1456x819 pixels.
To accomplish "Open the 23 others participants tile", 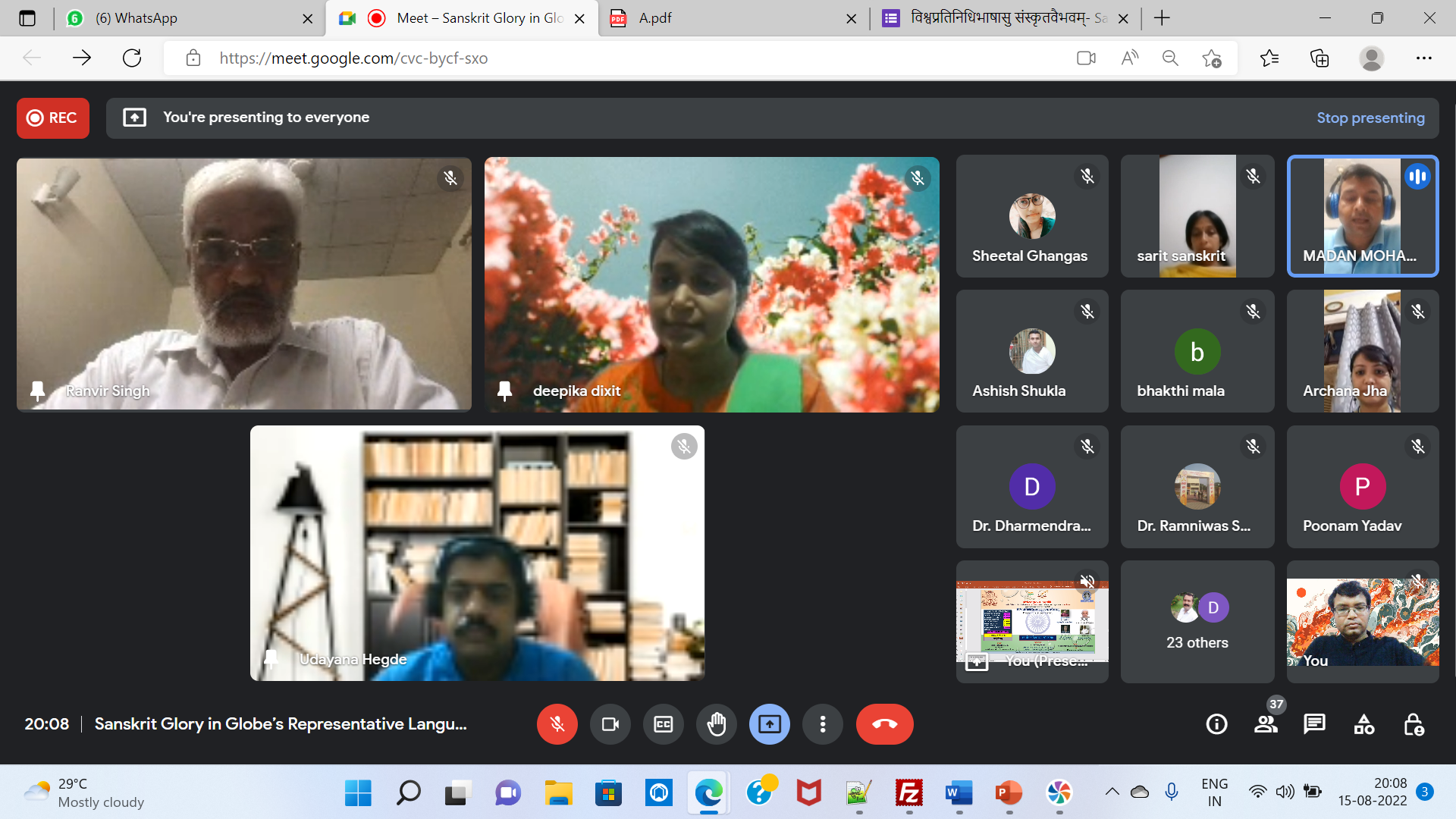I will pos(1197,622).
